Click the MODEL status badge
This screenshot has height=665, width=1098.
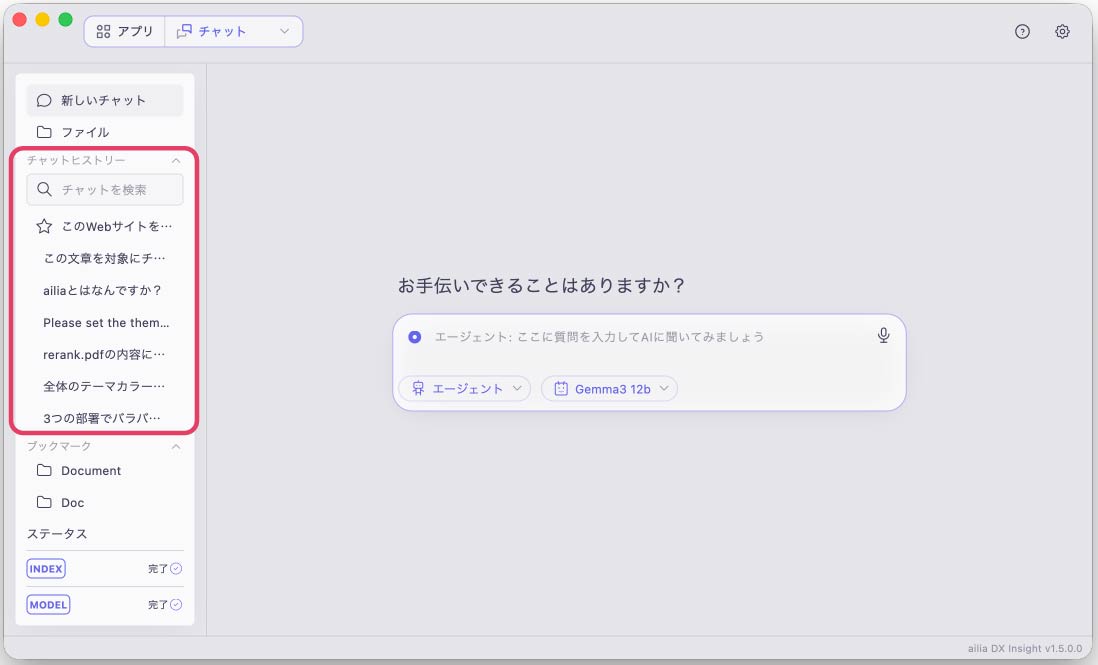pos(48,605)
